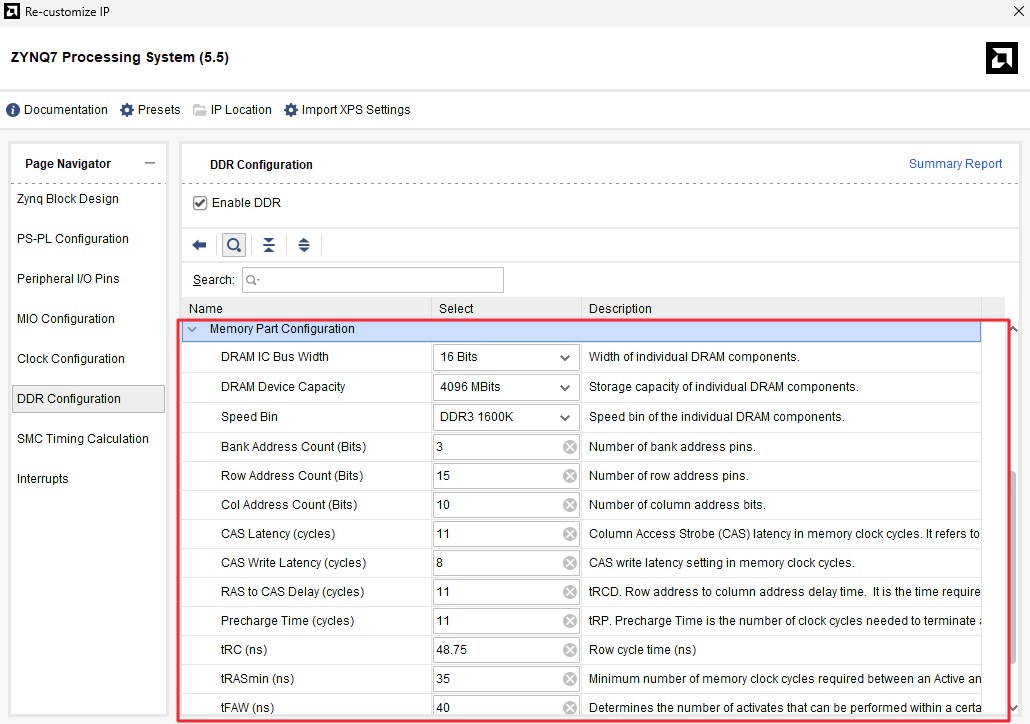This screenshot has height=724, width=1030.
Task: Click the AMD logo in the header
Action: click(1001, 58)
